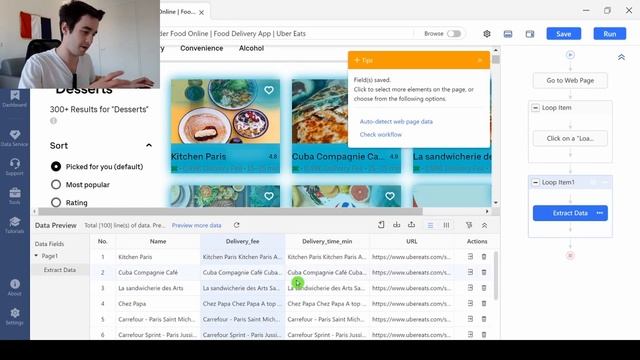Click Check workflow link
Image resolution: width=640 pixels, height=360 pixels.
[x=380, y=134]
